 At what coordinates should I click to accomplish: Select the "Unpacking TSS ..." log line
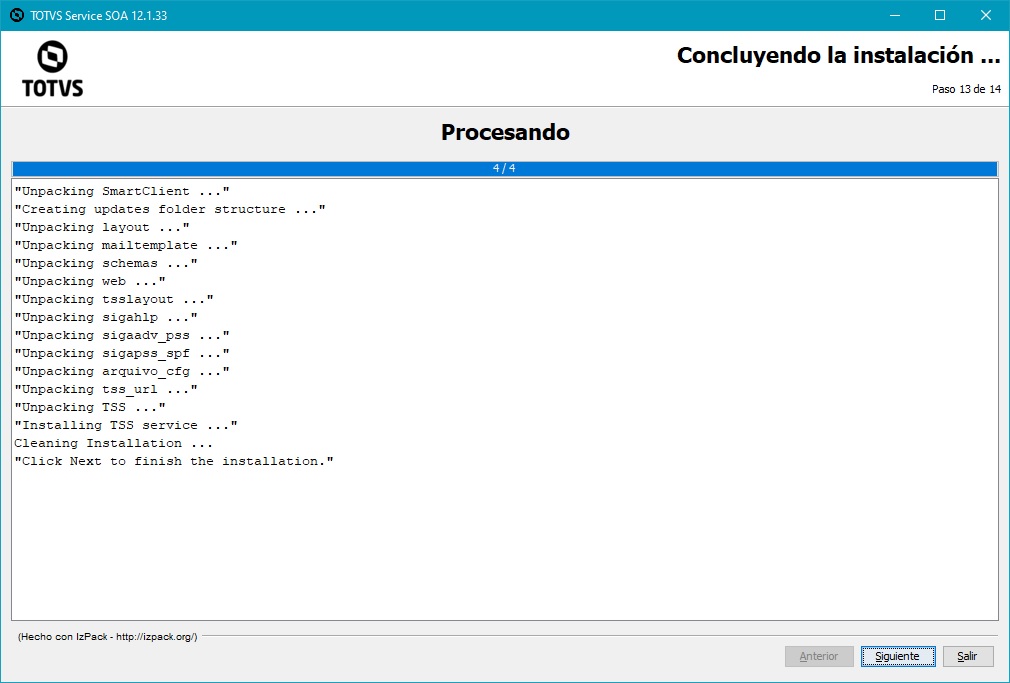click(90, 408)
